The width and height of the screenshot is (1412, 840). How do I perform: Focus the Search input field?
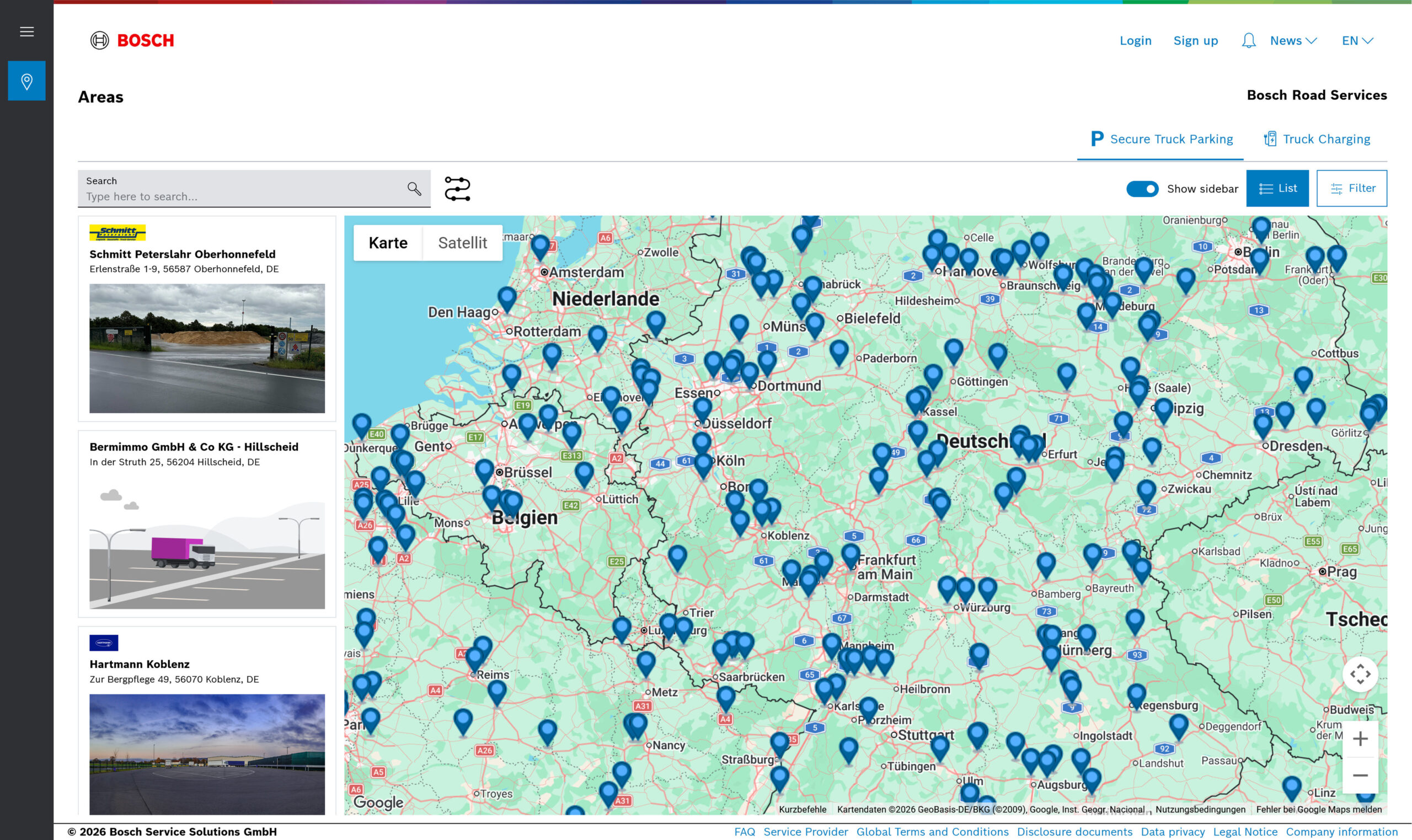254,189
